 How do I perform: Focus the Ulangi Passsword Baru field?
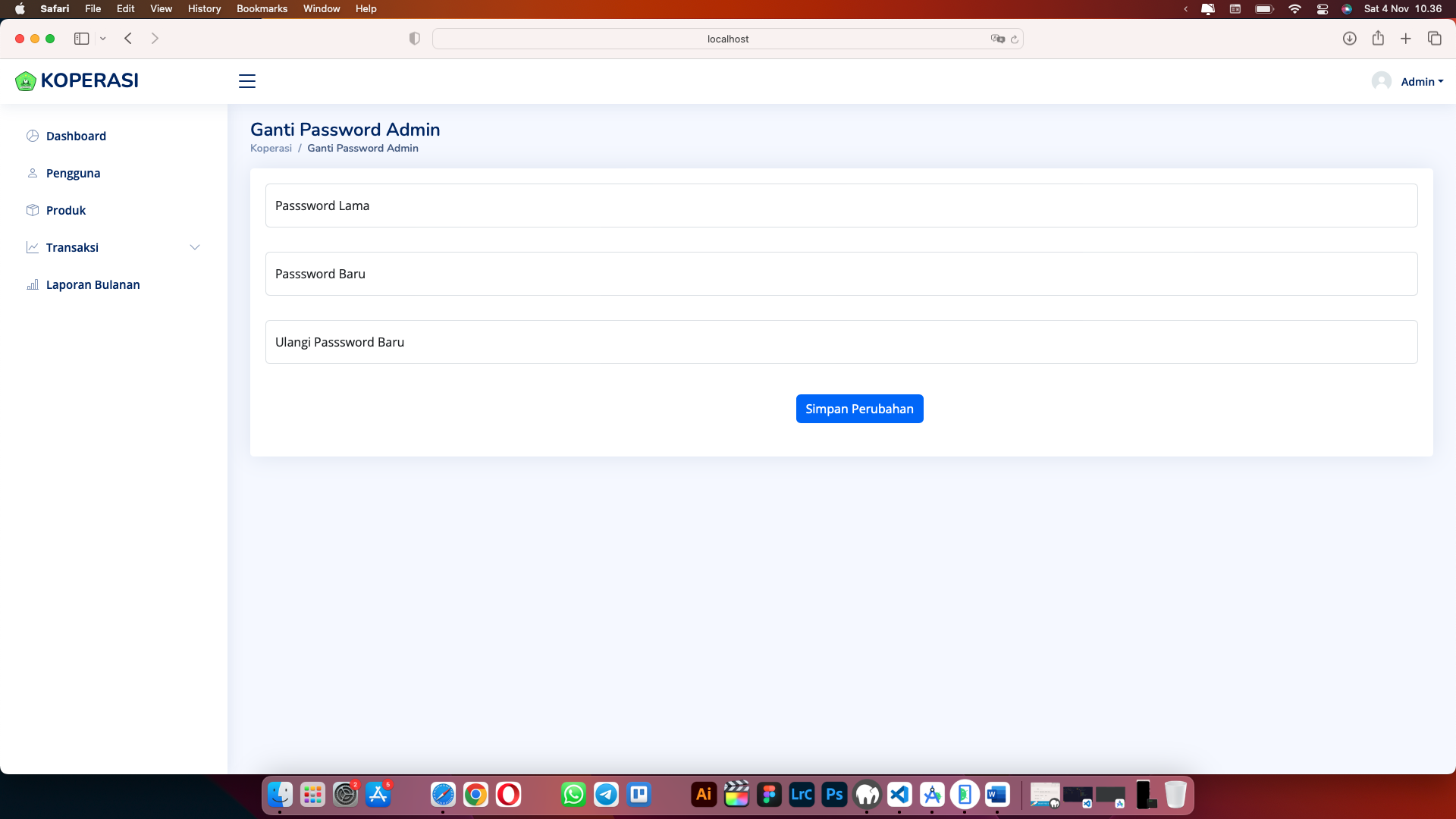click(841, 342)
